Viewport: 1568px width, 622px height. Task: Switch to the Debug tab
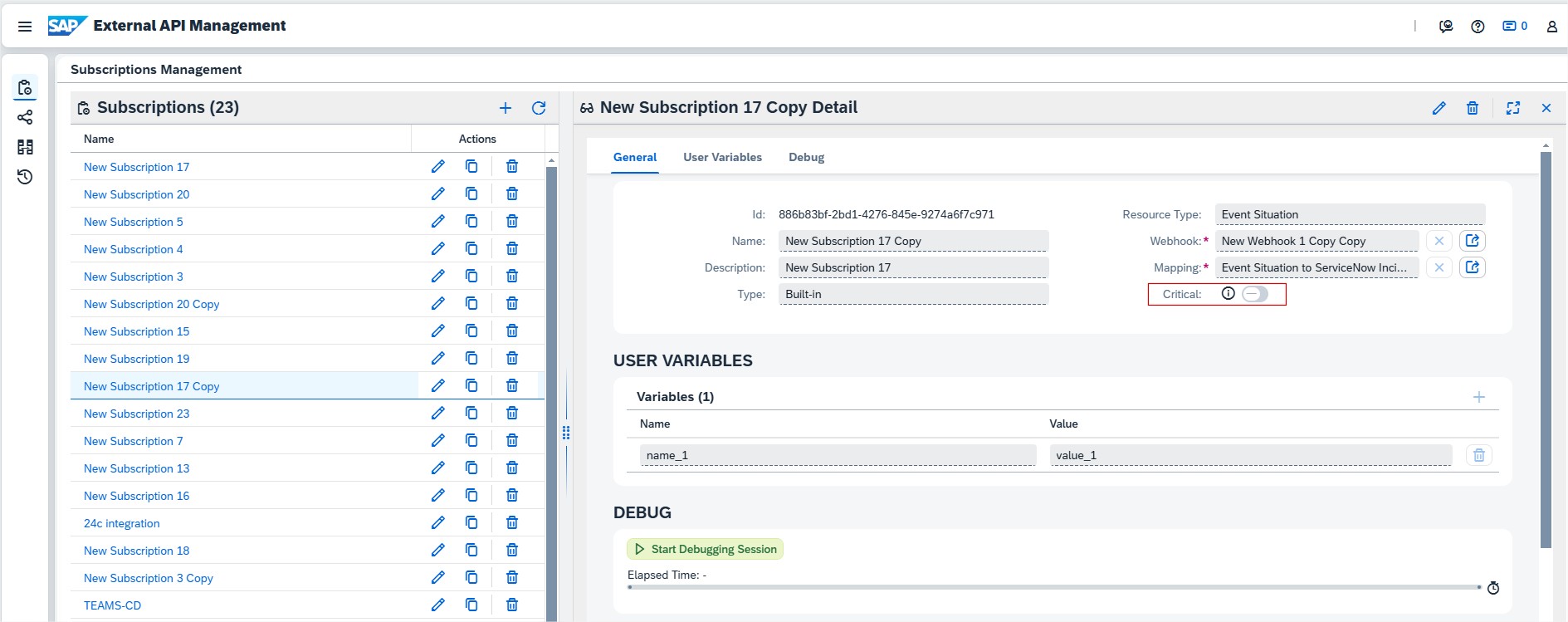pyautogui.click(x=806, y=158)
